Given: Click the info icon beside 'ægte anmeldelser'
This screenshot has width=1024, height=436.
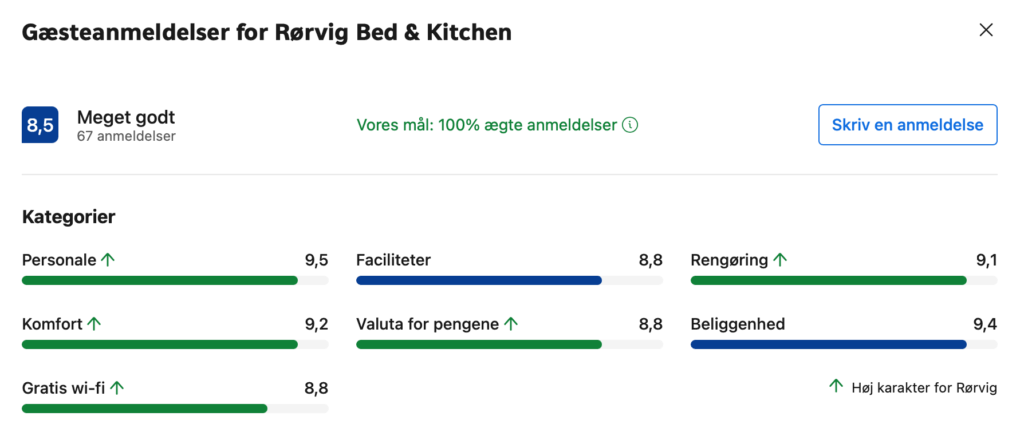Looking at the screenshot, I should pyautogui.click(x=630, y=125).
